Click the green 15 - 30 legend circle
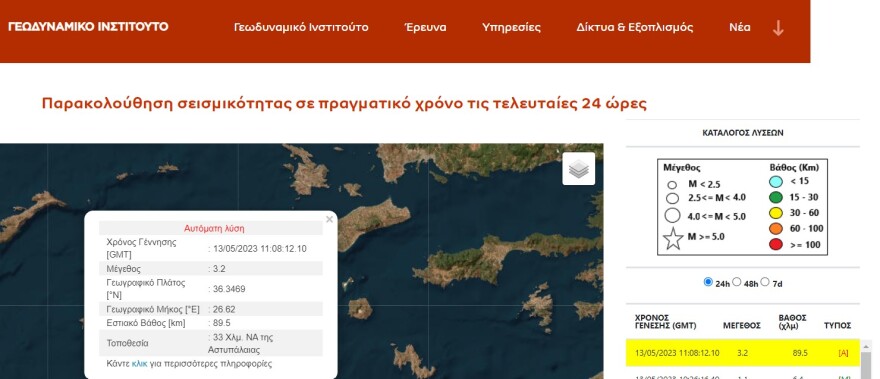 click(776, 197)
